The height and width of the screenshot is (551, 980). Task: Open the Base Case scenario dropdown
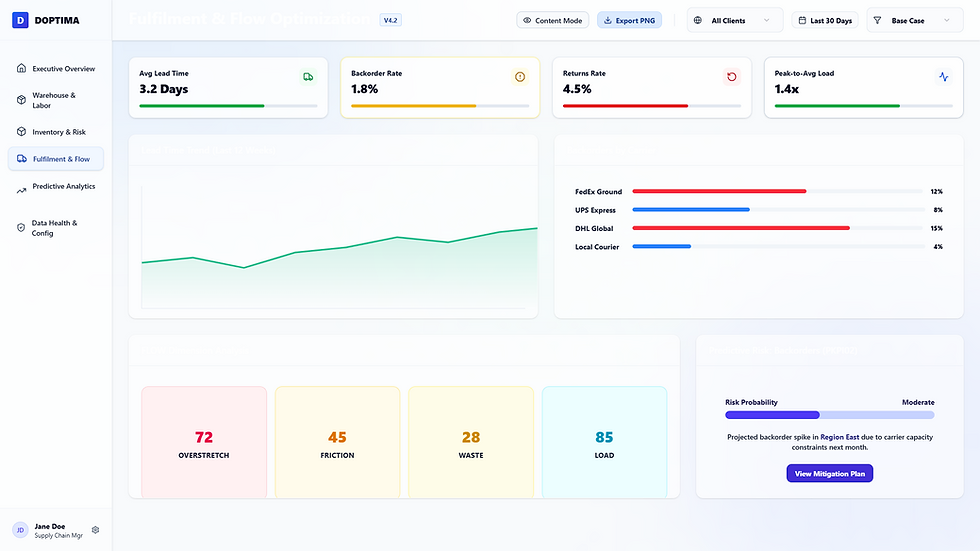[915, 21]
